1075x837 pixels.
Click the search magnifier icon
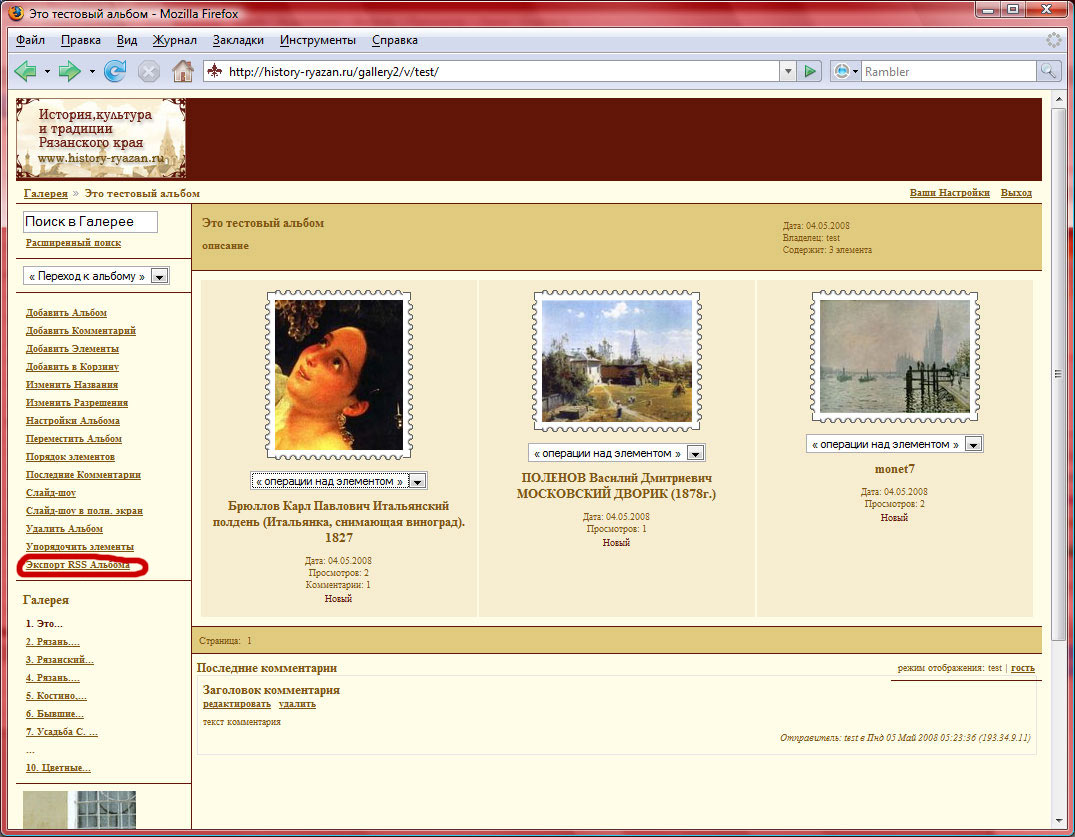pyautogui.click(x=1048, y=71)
